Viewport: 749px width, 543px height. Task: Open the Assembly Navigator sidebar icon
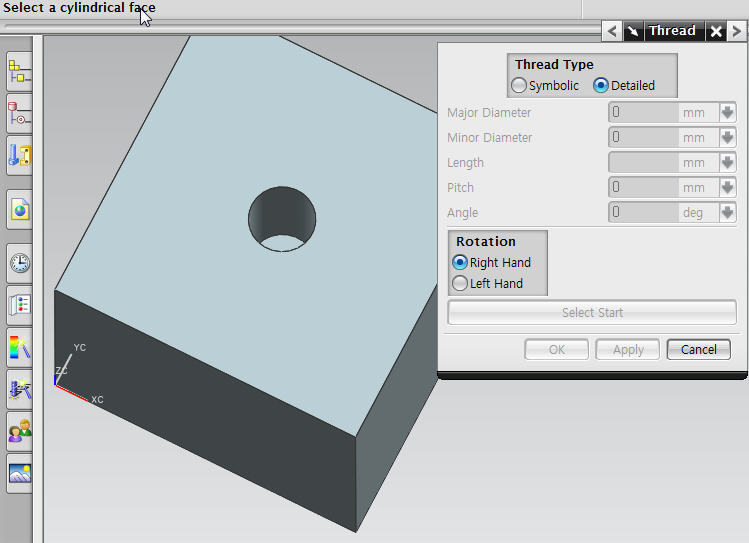pyautogui.click(x=19, y=72)
